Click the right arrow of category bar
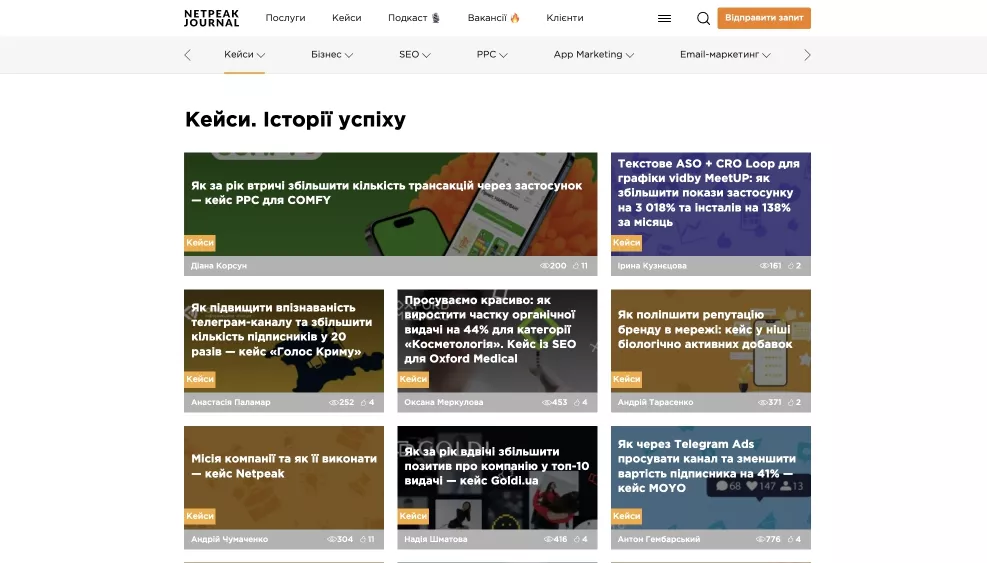Viewport: 987px width, 563px height. click(x=807, y=55)
